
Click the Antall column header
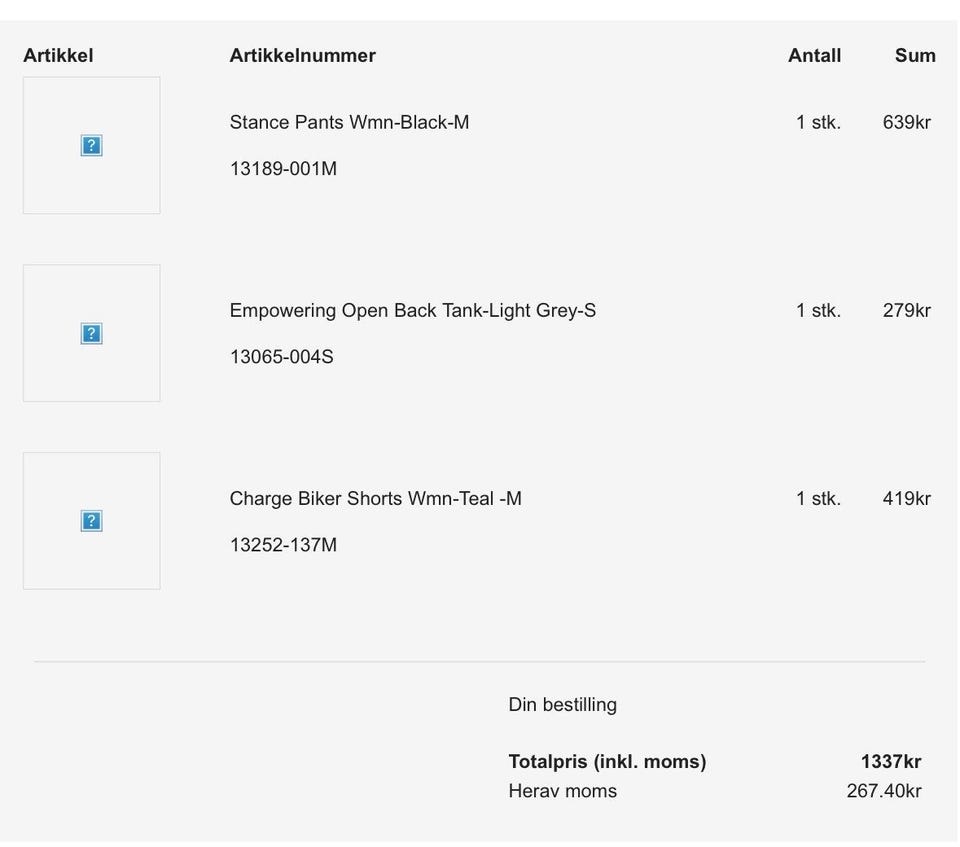coord(814,56)
